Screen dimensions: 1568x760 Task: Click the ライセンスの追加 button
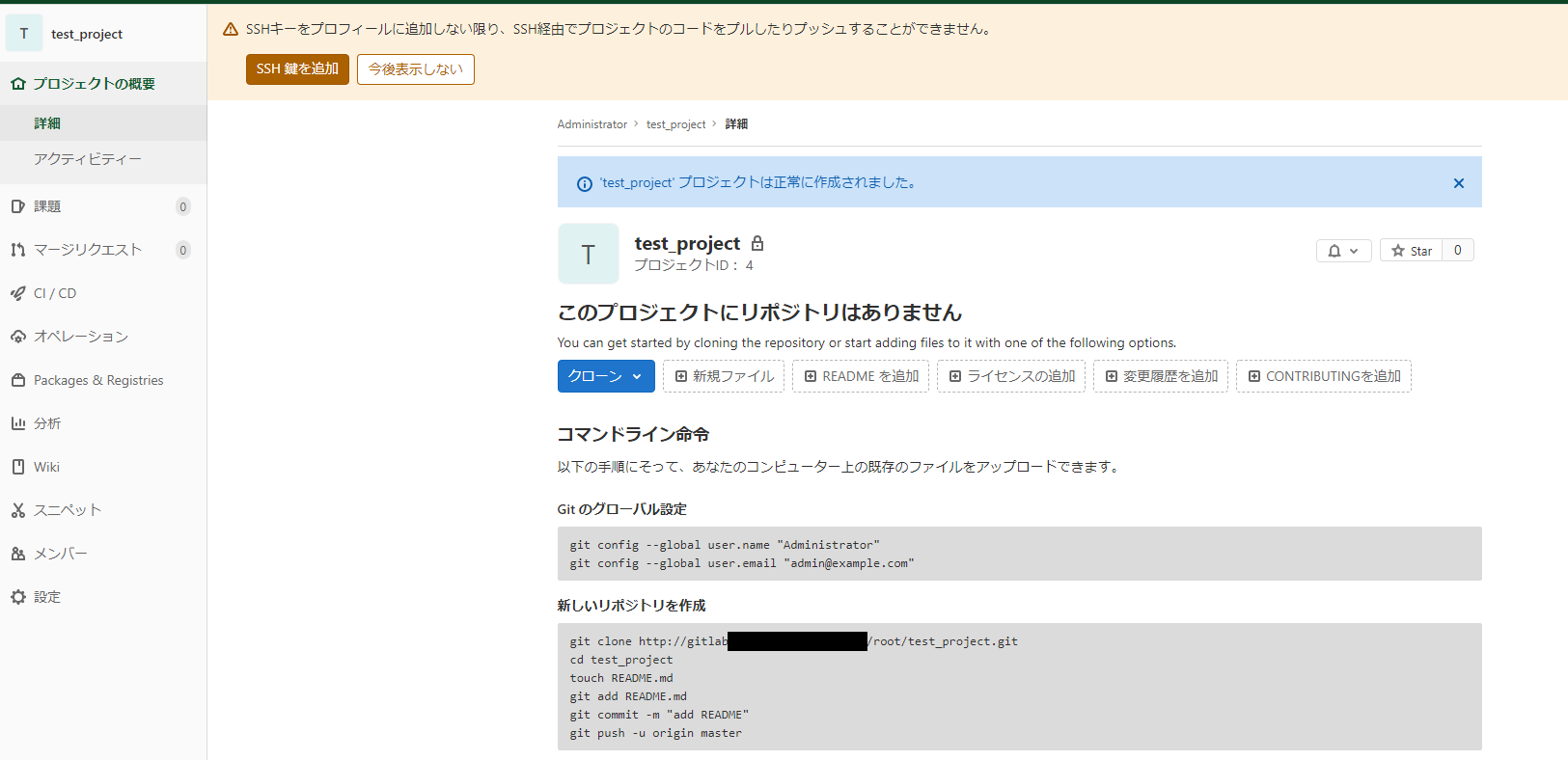(x=1011, y=376)
